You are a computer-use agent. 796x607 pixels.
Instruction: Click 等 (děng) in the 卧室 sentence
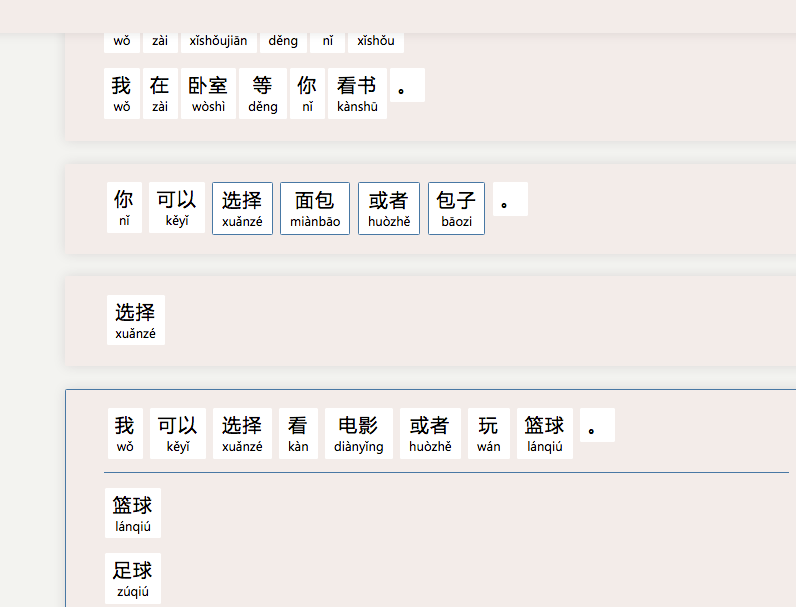coord(263,94)
